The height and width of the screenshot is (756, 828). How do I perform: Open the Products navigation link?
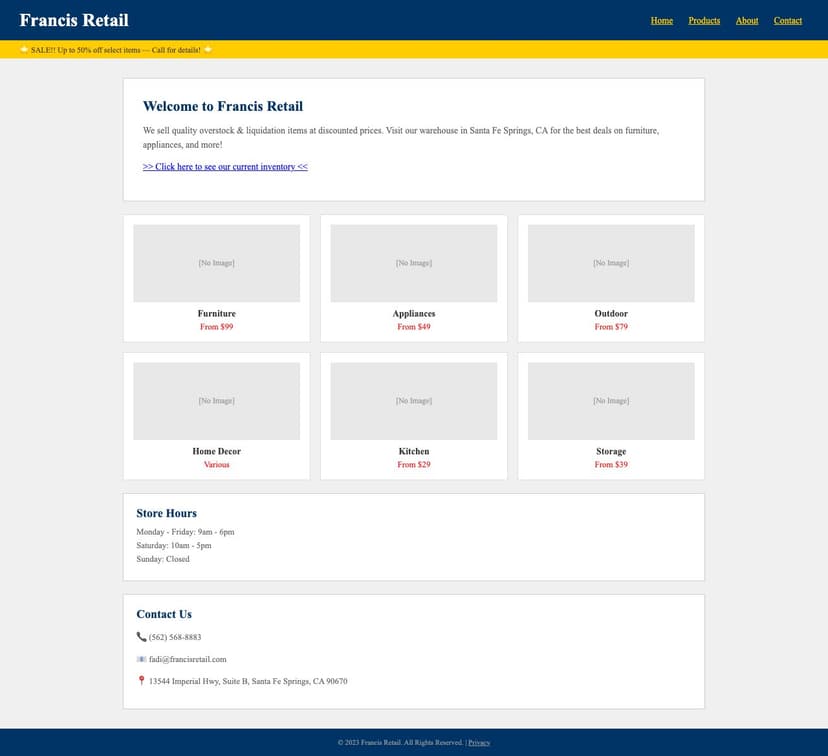pos(704,20)
